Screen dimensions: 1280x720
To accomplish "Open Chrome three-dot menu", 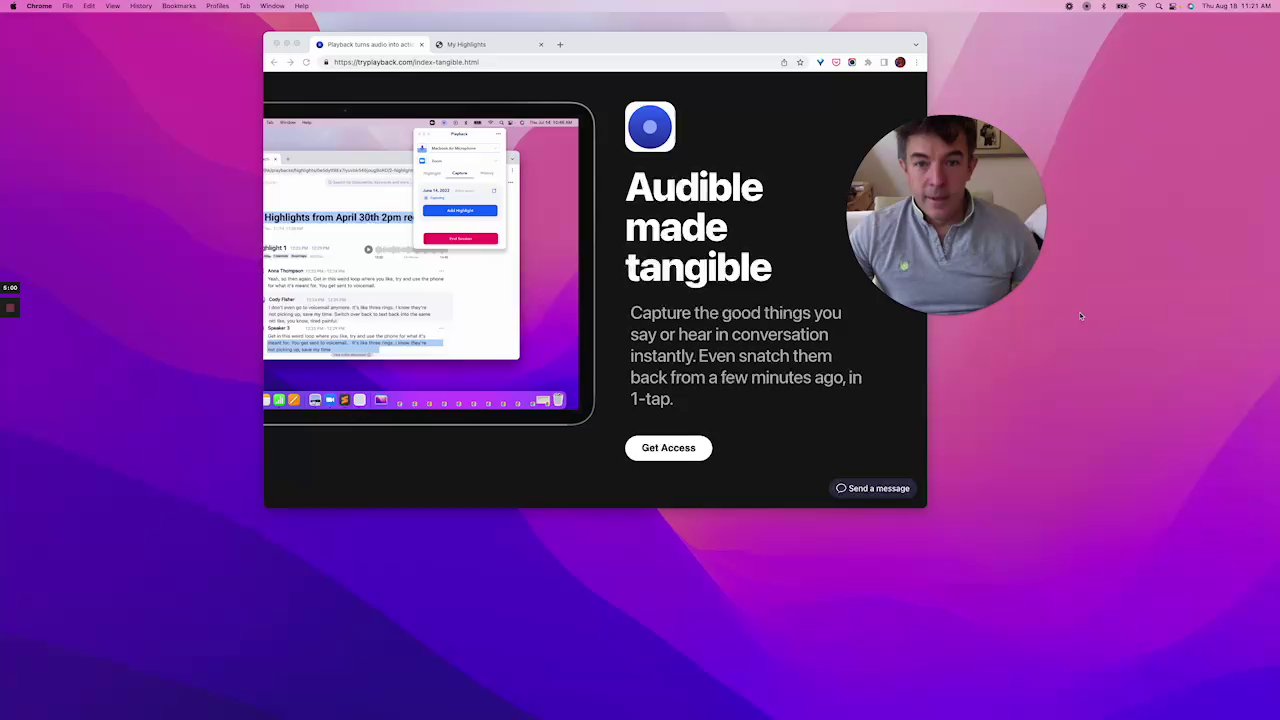I will 916,62.
